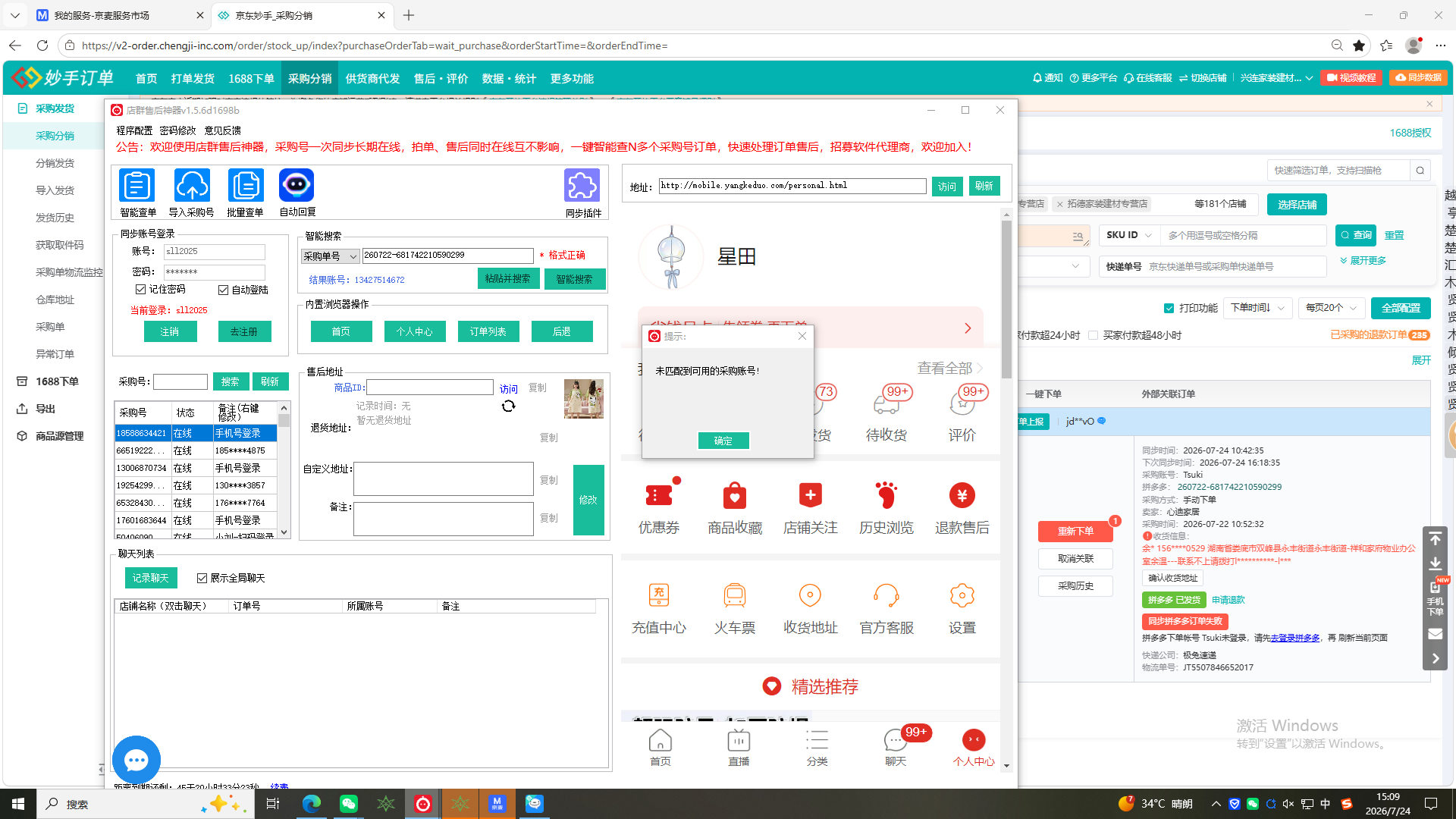
Task: Click the 地址 URL input field
Action: click(792, 186)
